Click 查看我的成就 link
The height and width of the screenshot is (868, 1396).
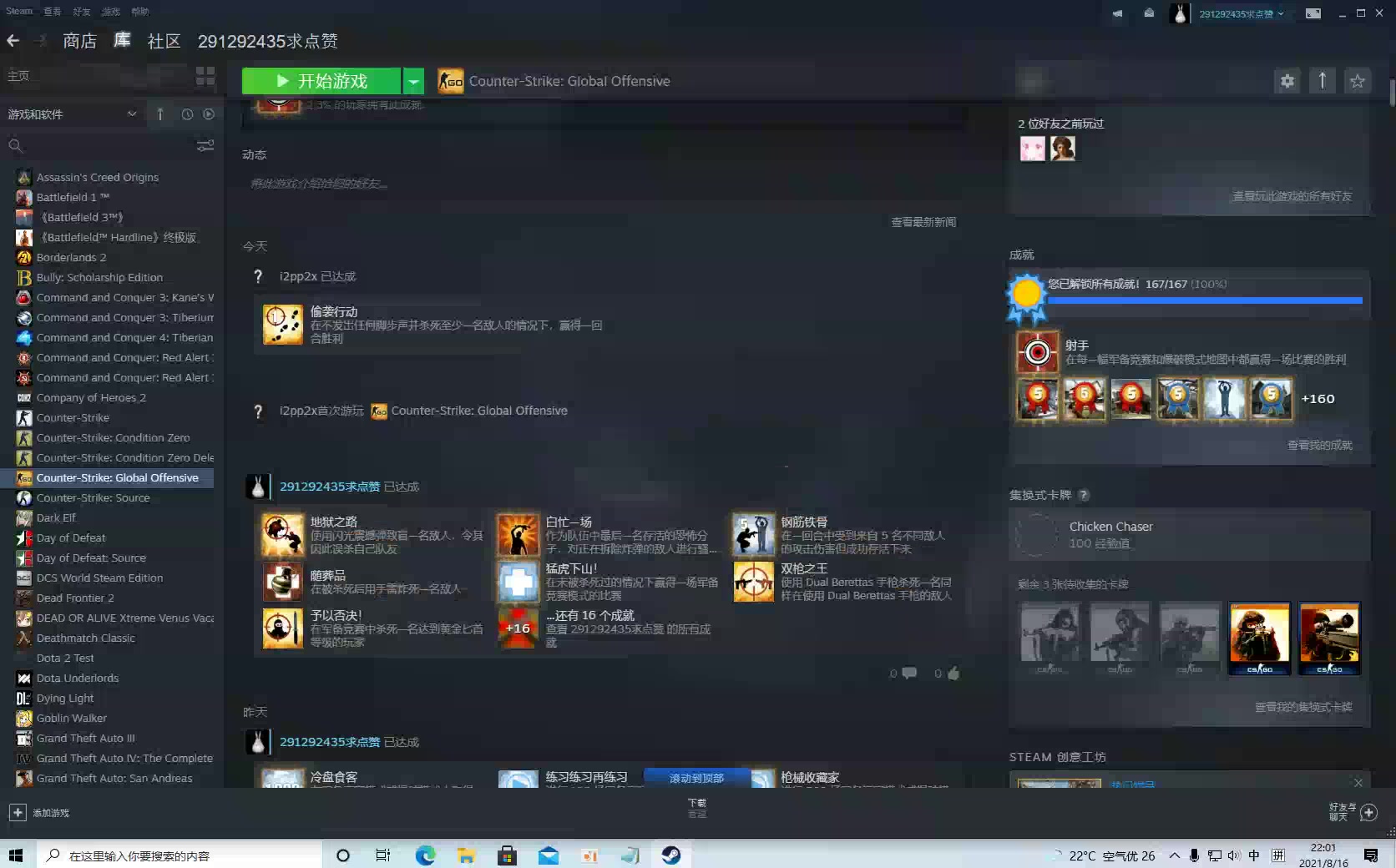pyautogui.click(x=1320, y=445)
